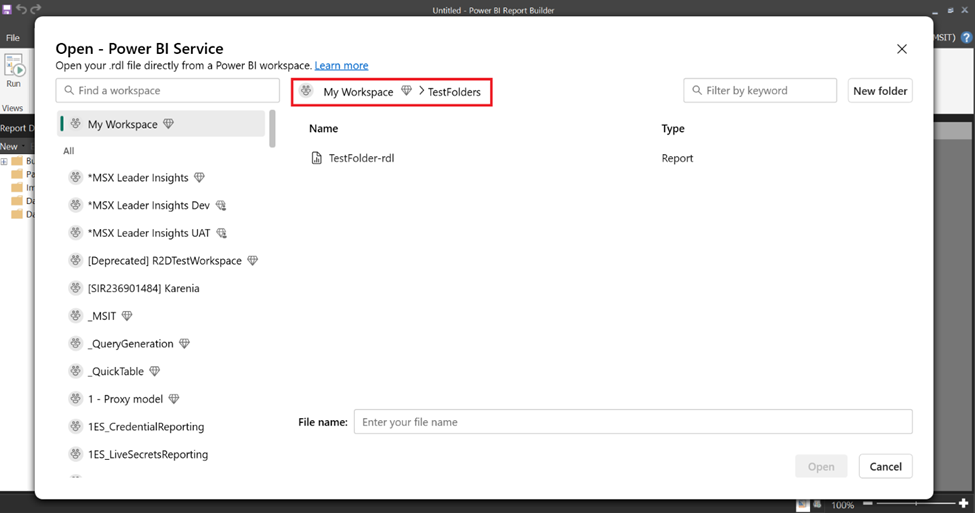The height and width of the screenshot is (513, 975).
Task: Click the Find a workspace search box
Action: [x=167, y=90]
